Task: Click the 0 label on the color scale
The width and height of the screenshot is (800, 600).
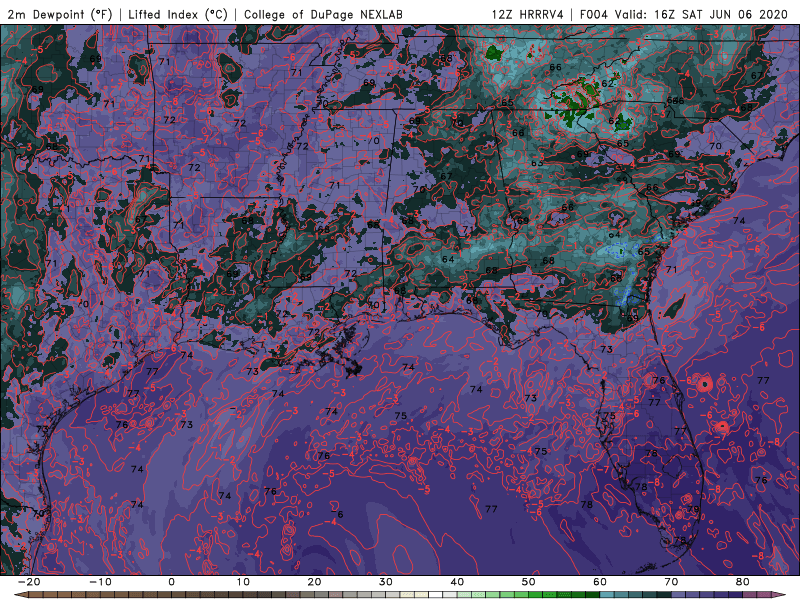Action: (x=171, y=582)
